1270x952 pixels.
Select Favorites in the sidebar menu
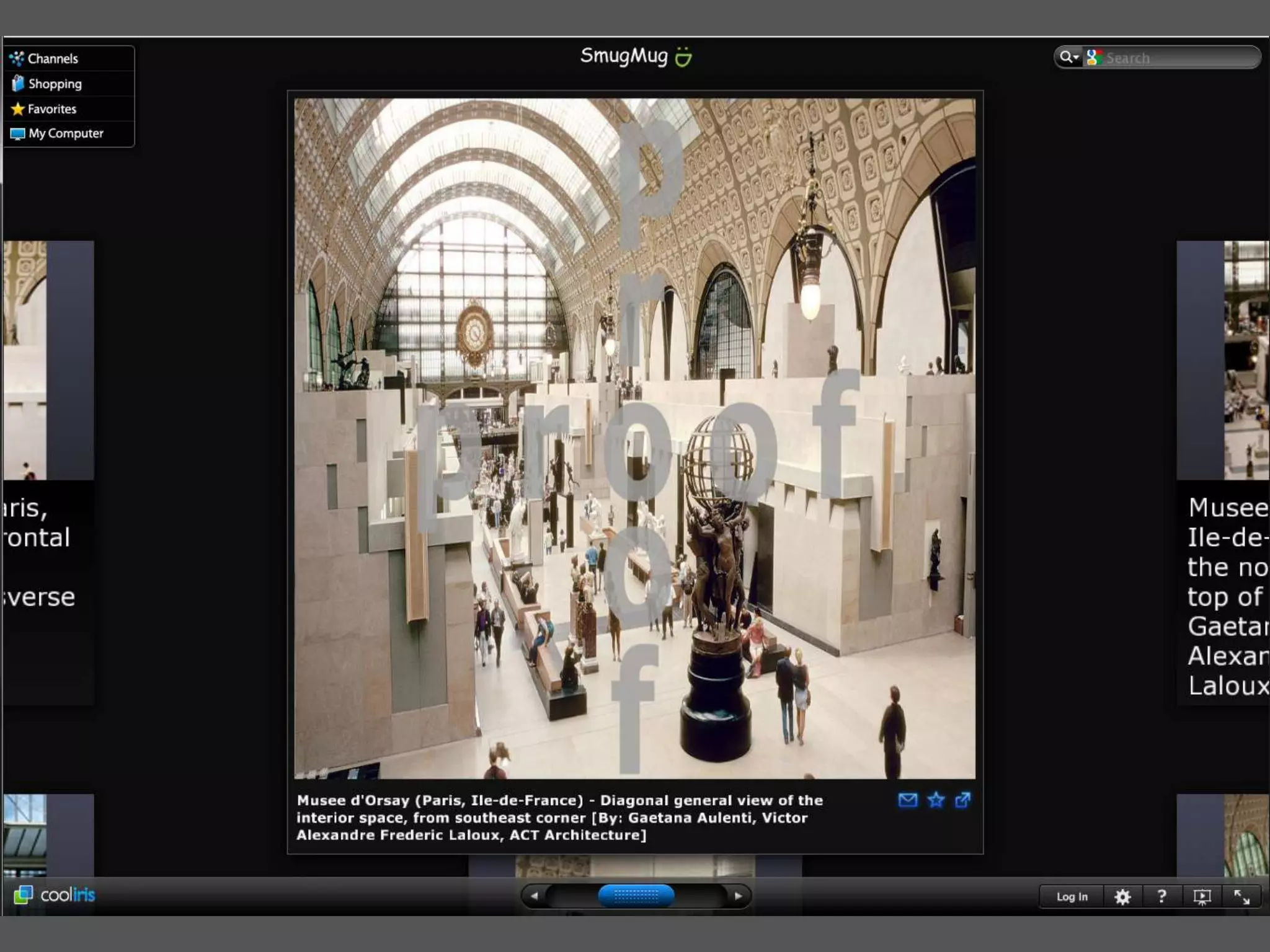point(51,109)
